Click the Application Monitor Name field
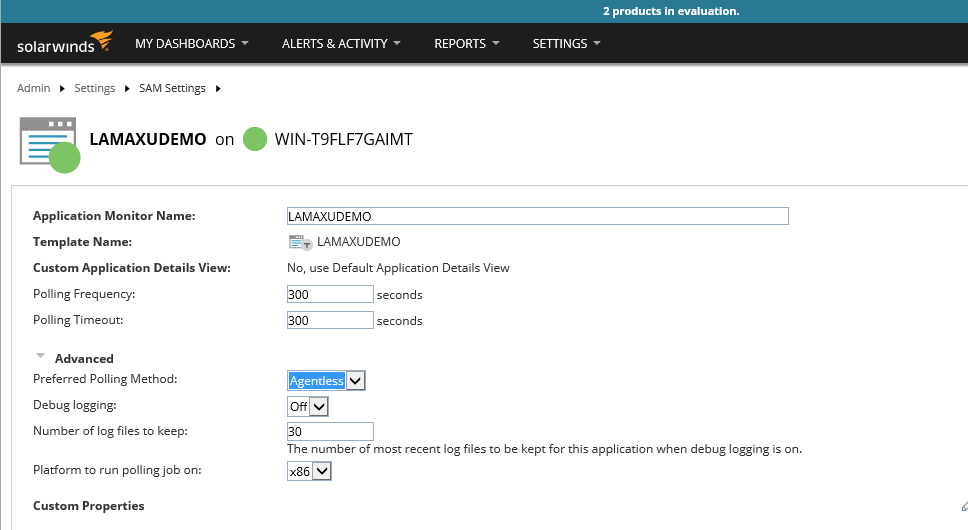The width and height of the screenshot is (968, 530). click(x=537, y=216)
